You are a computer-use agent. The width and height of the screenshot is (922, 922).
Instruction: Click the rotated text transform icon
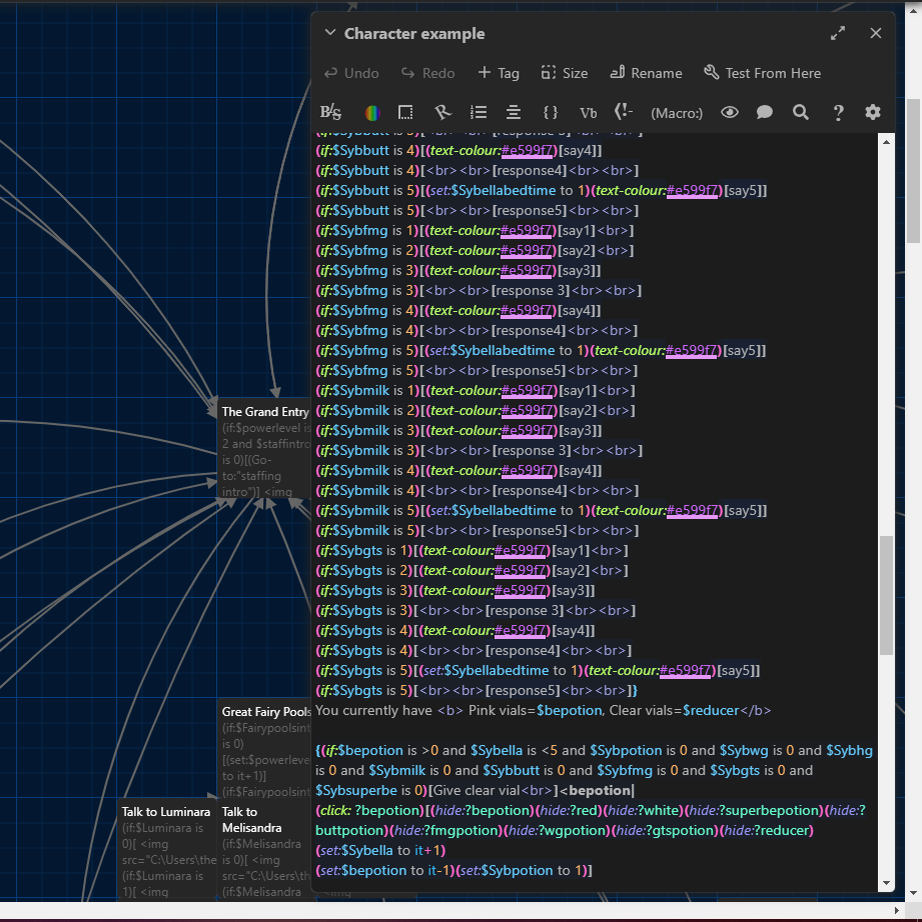tap(443, 113)
